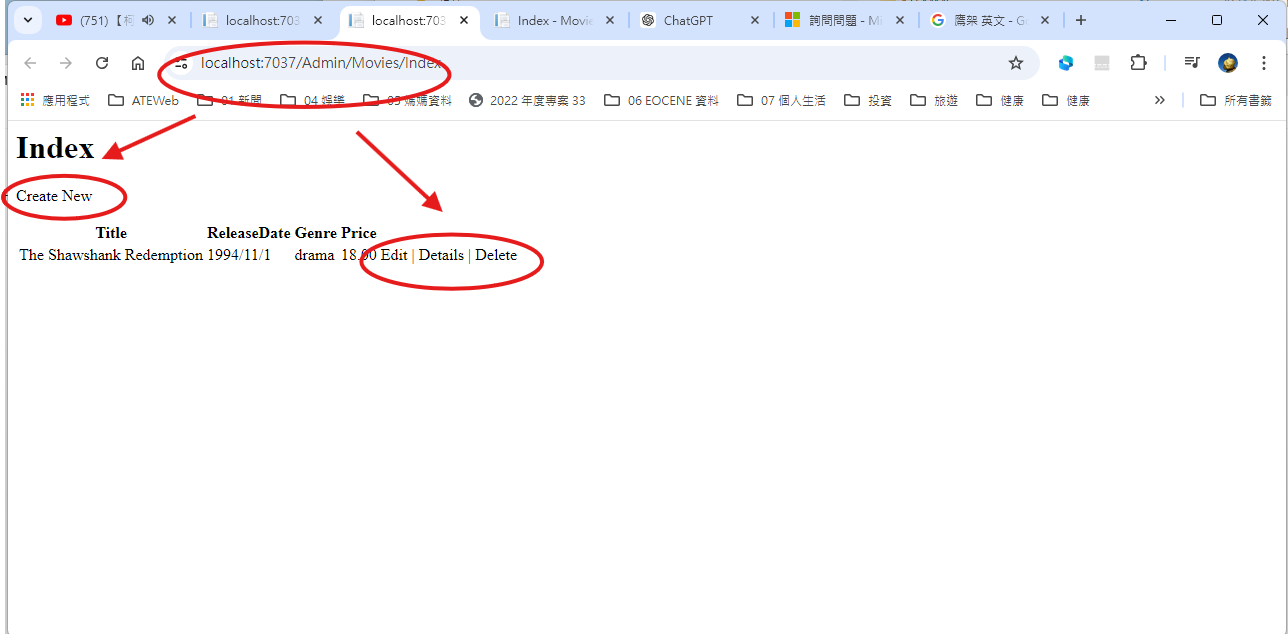1288x634 pixels.
Task: Switch to the ChatGPT tab
Action: (700, 20)
